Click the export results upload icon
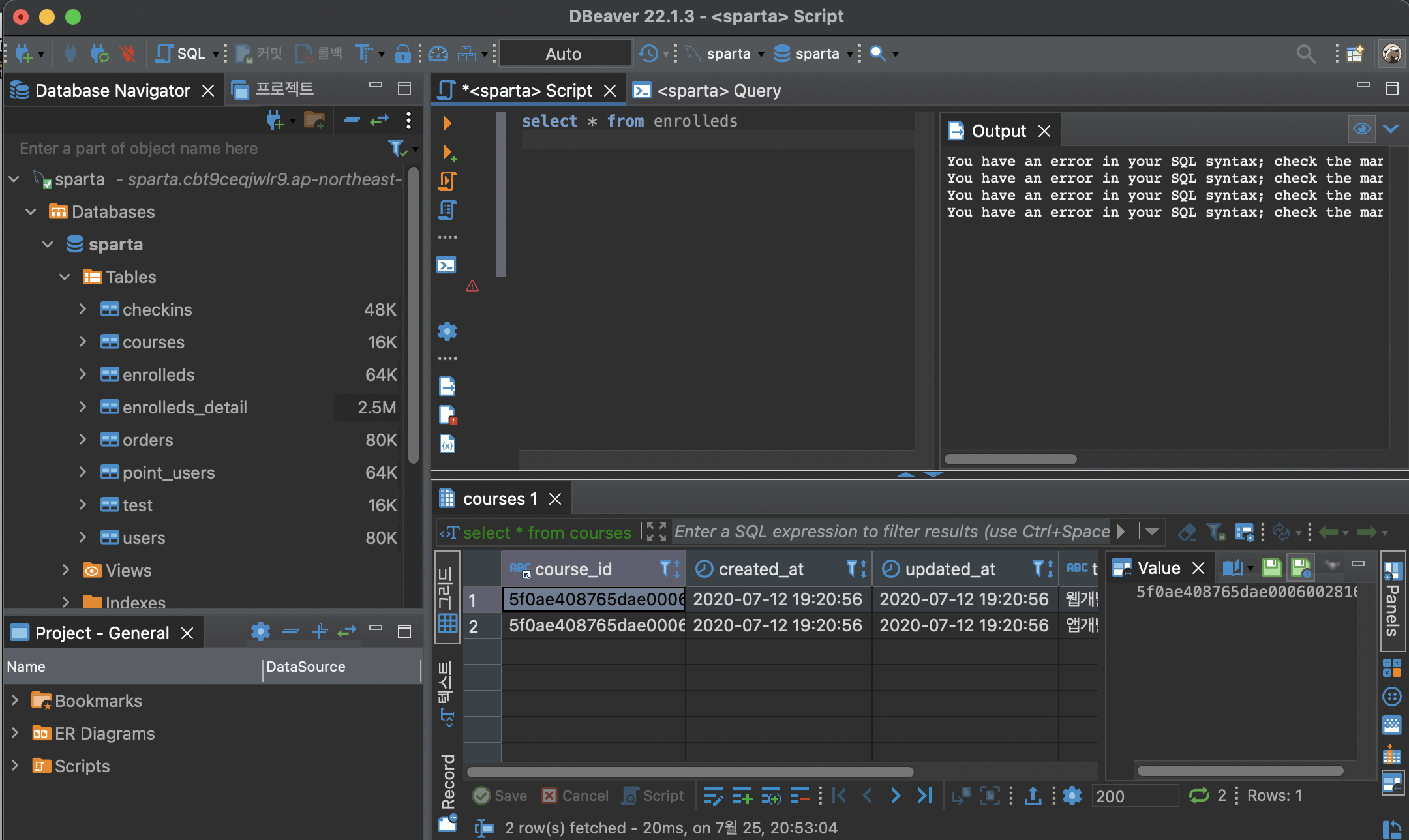This screenshot has height=840, width=1409. [1033, 796]
